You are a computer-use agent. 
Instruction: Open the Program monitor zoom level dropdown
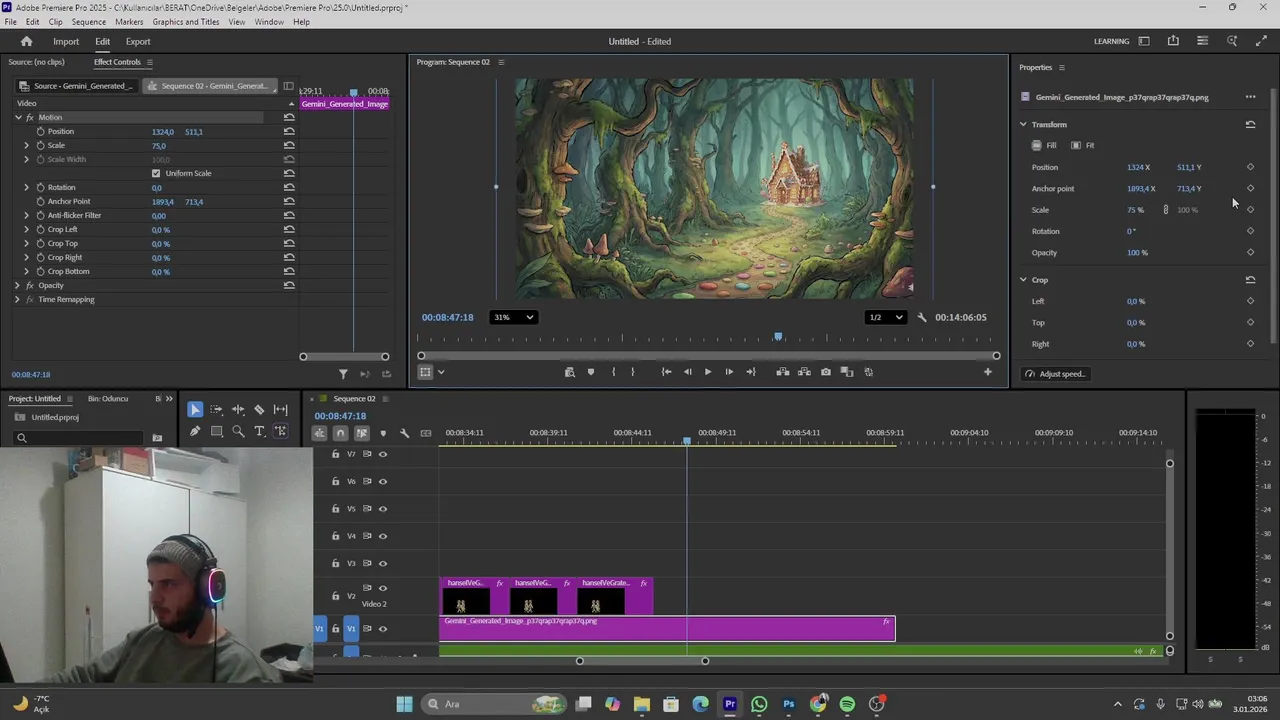[x=513, y=317]
